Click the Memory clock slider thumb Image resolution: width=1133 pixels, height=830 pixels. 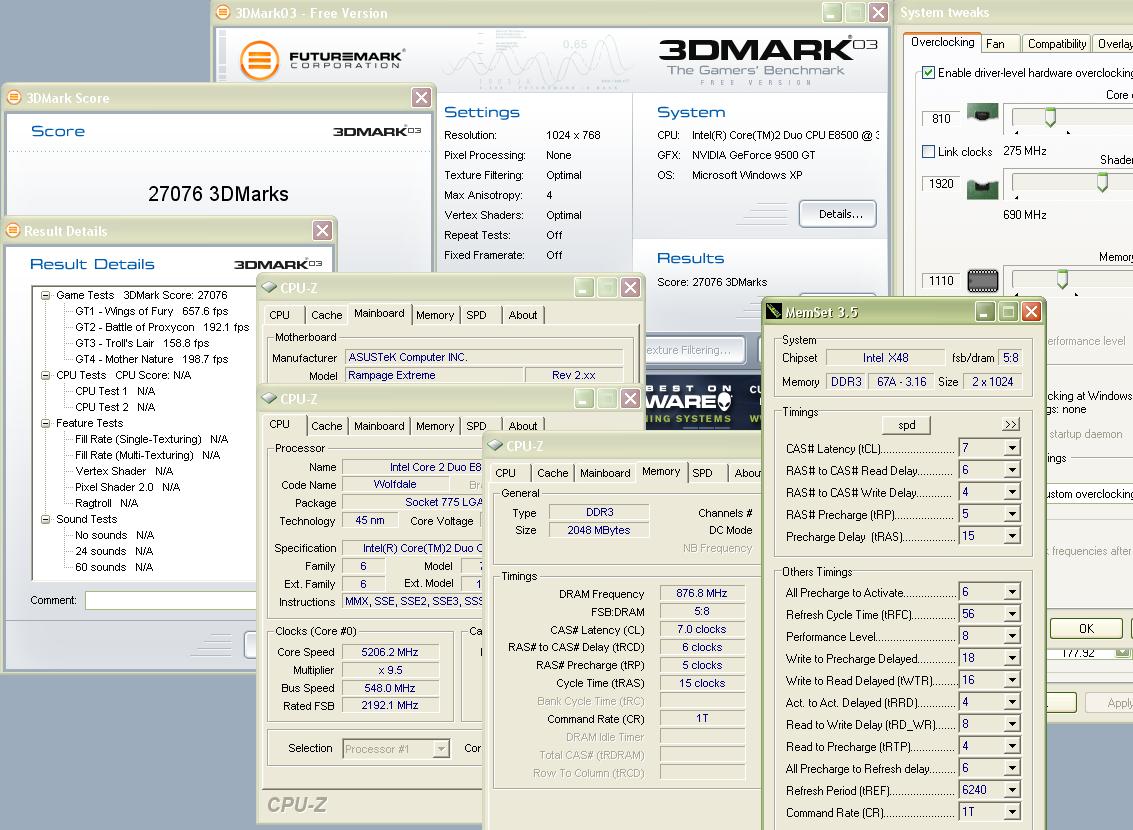click(x=1062, y=279)
